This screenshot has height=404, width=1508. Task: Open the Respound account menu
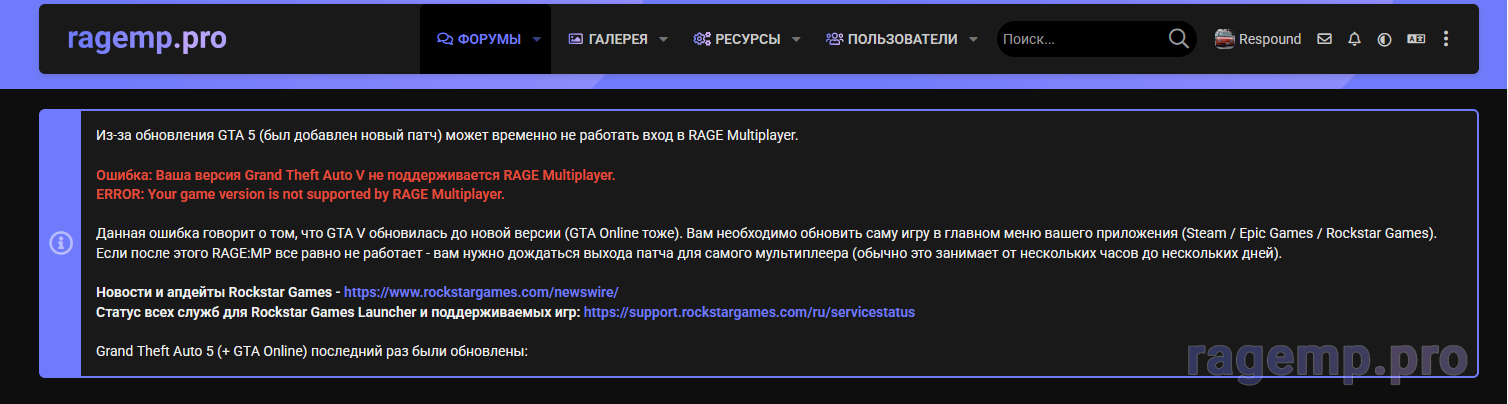coord(1270,39)
